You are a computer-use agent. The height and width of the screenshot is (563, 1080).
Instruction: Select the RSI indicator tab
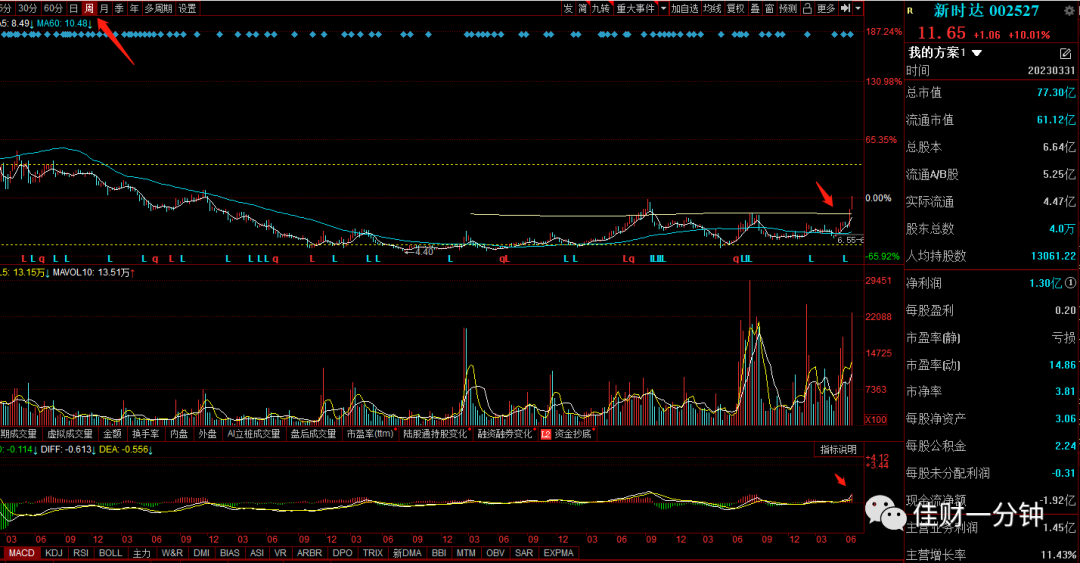tap(81, 553)
